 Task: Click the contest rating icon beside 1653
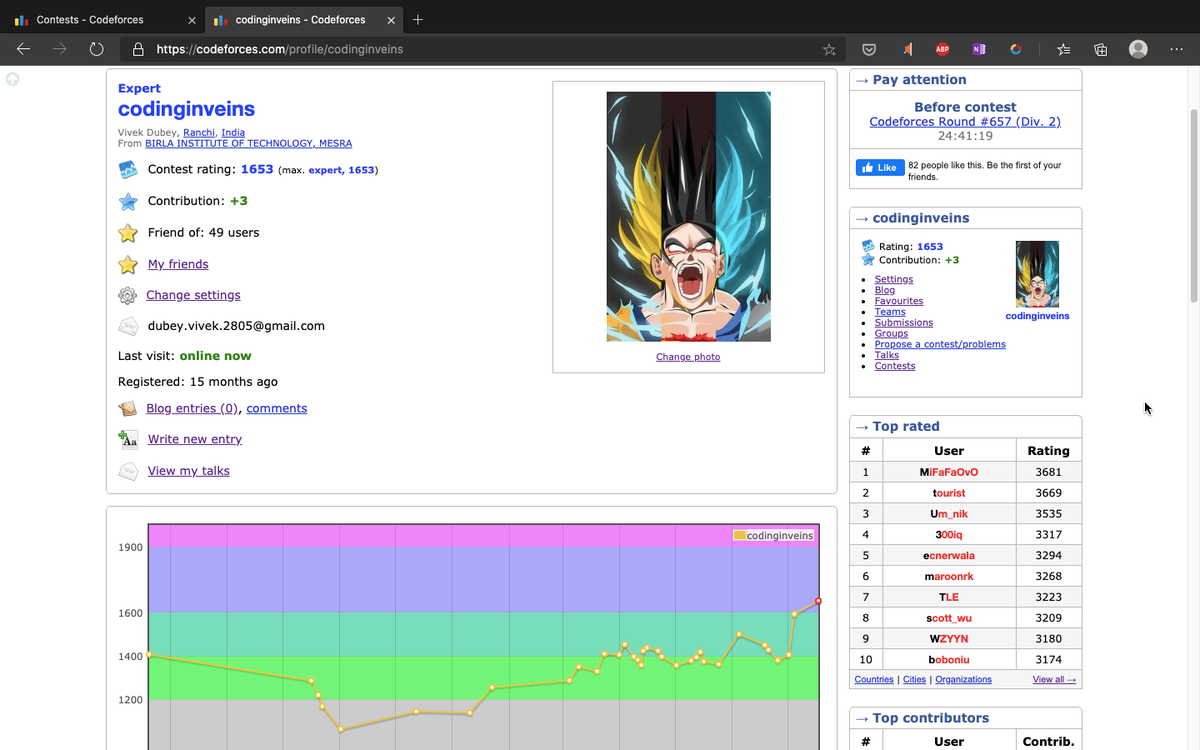point(128,169)
